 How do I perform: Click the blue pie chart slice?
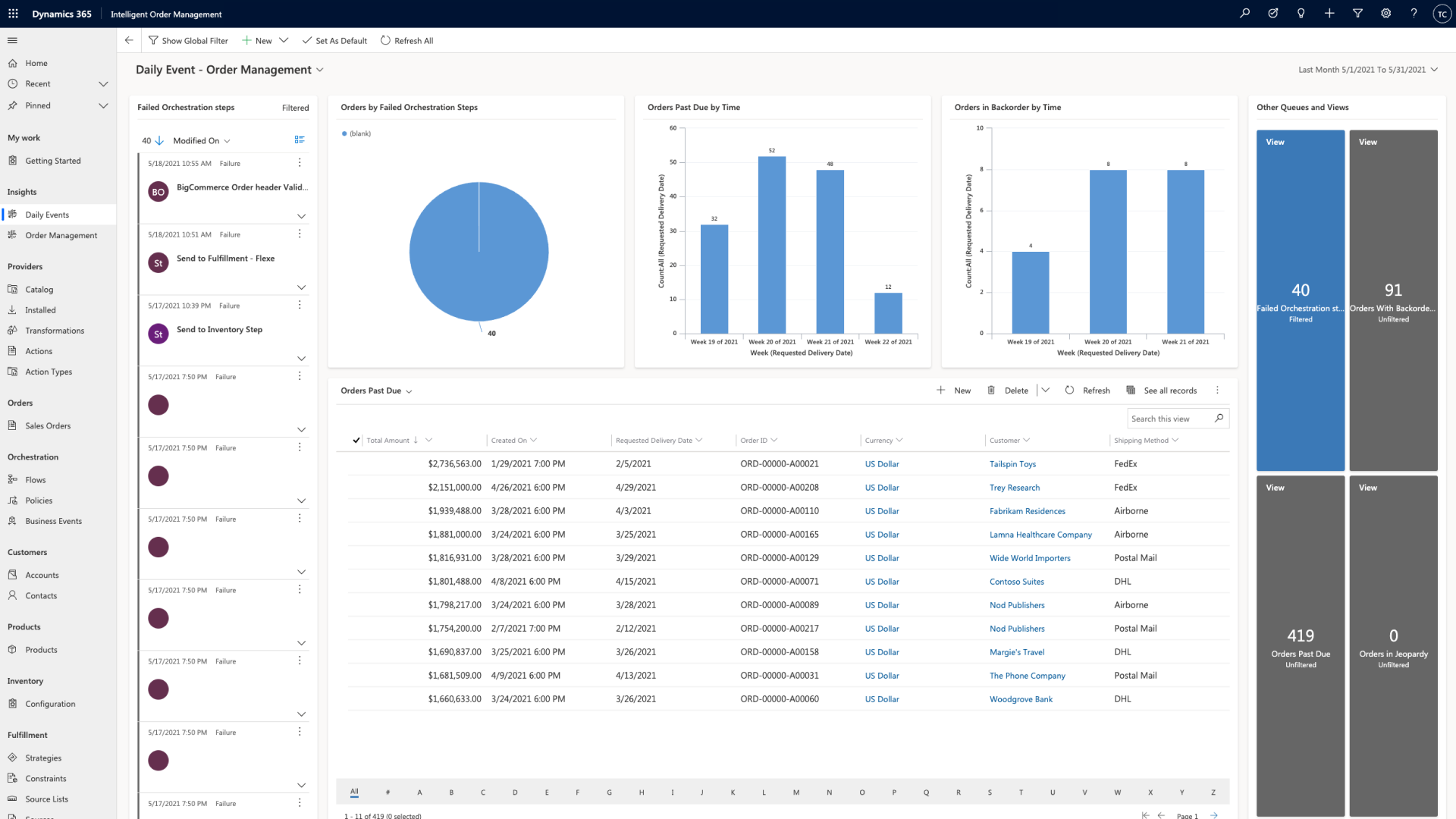479,252
